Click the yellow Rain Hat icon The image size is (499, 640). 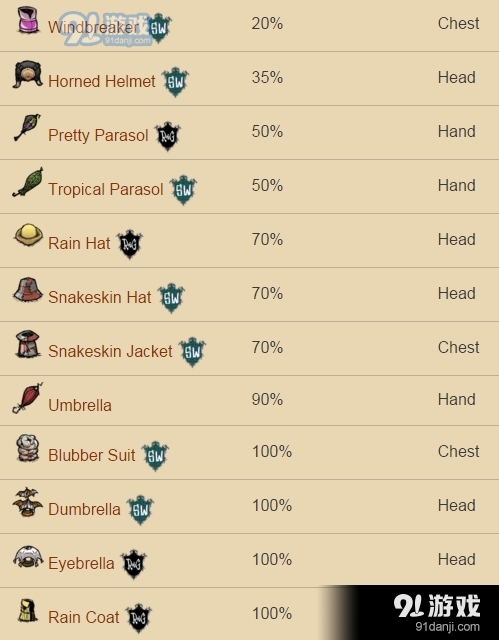28,235
